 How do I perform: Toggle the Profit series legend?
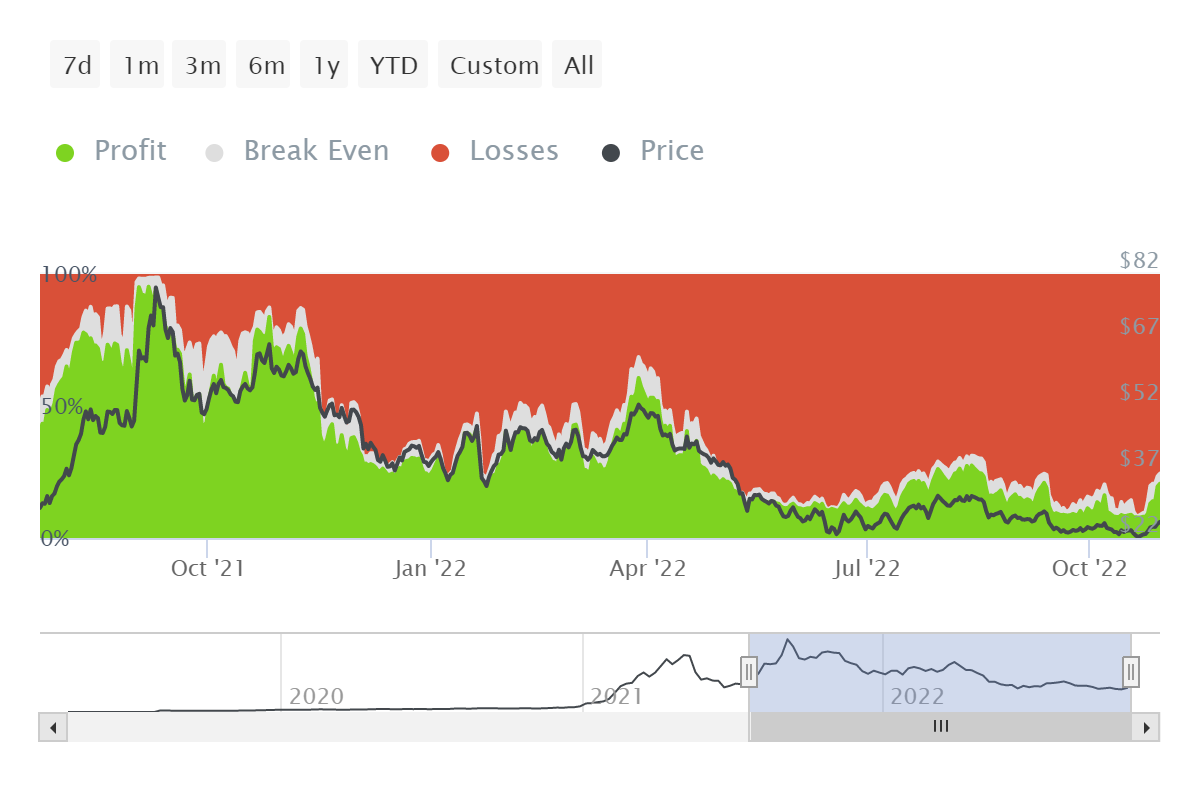pyautogui.click(x=111, y=151)
